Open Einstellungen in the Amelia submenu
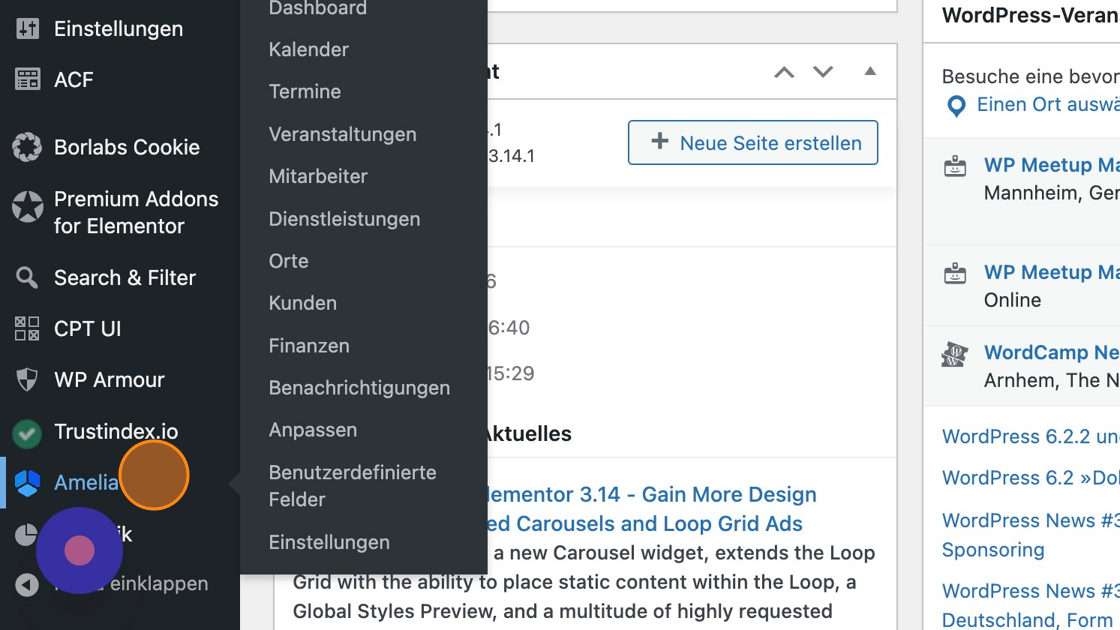The height and width of the screenshot is (630, 1120). (329, 542)
